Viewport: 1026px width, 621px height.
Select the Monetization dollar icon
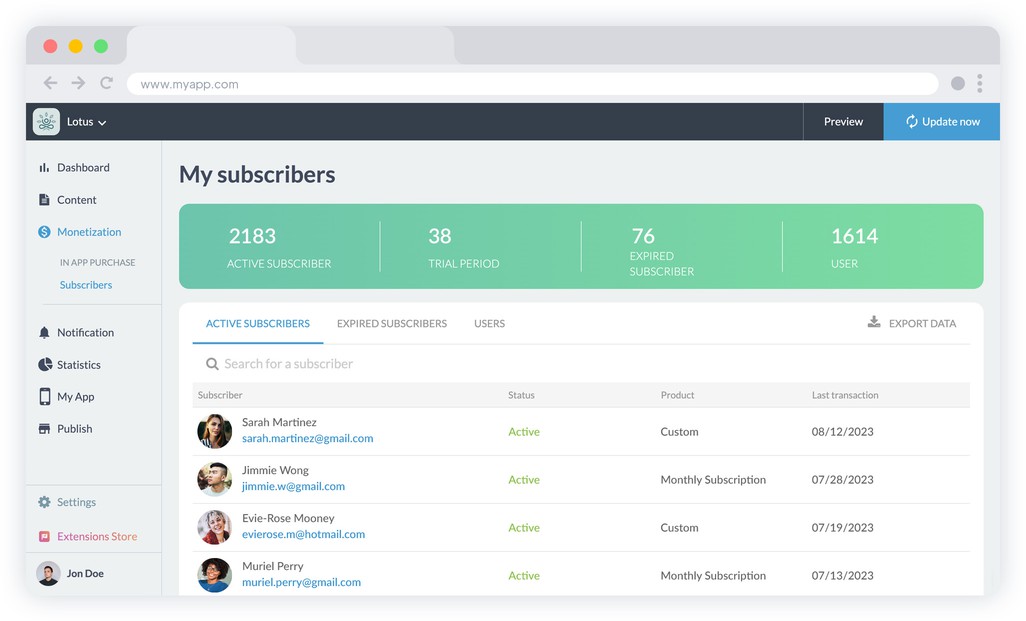pos(44,232)
